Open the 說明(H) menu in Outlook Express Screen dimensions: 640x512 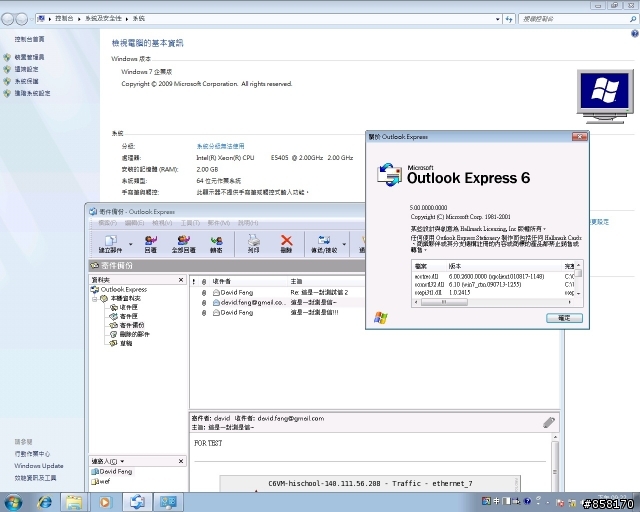pos(248,223)
